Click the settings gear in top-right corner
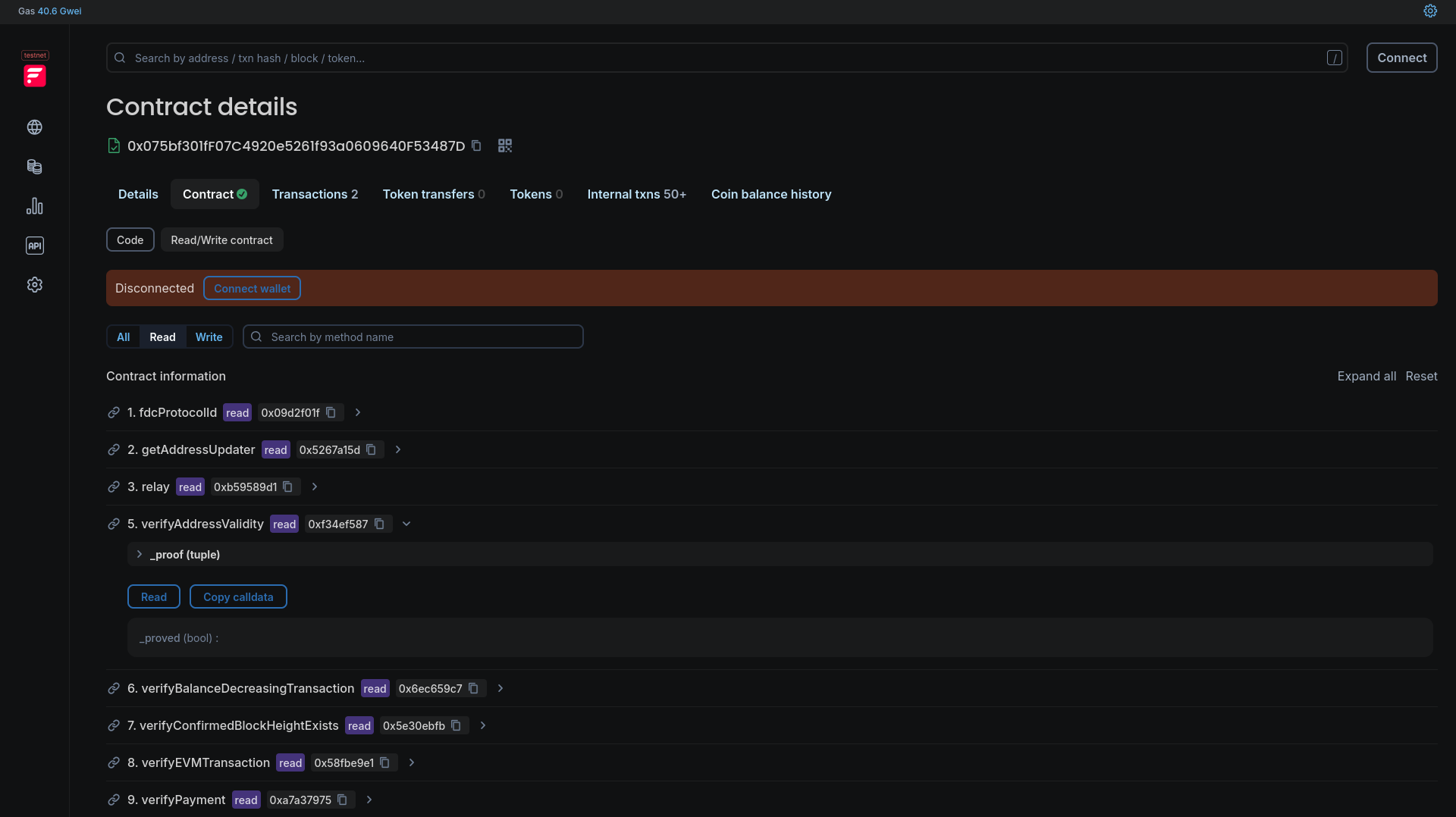 pos(1429,11)
